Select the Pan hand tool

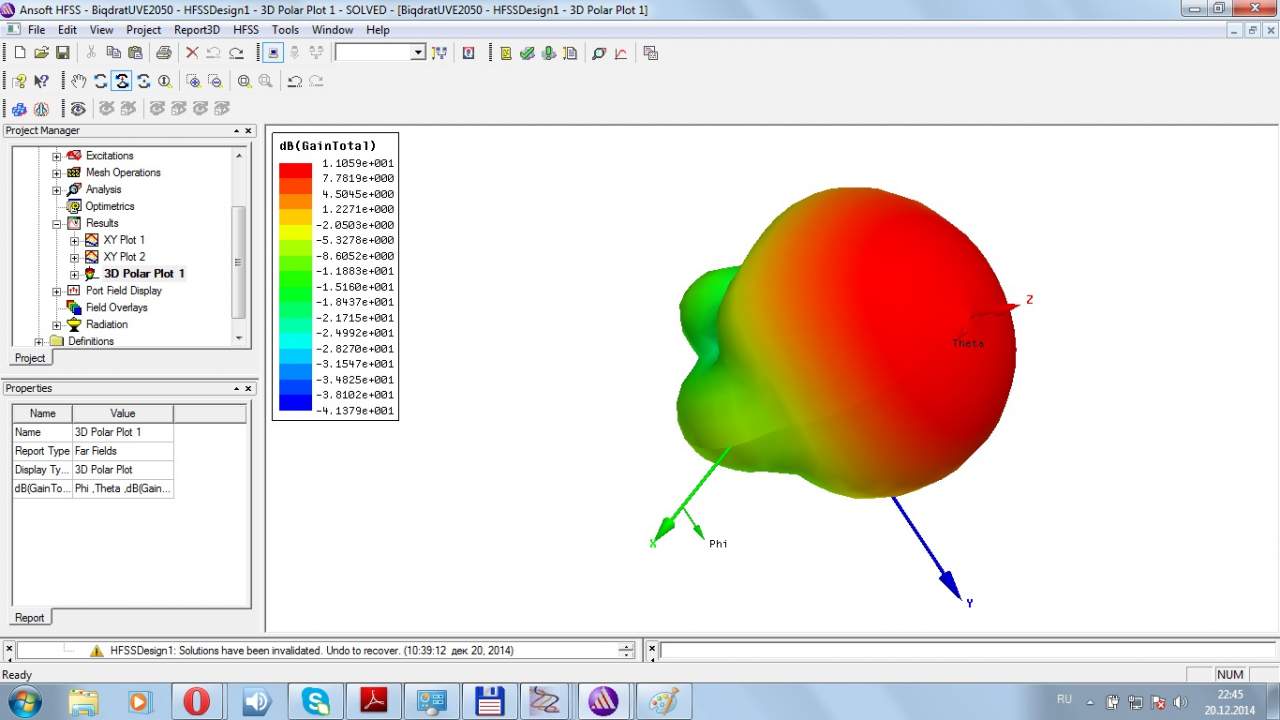click(x=78, y=81)
